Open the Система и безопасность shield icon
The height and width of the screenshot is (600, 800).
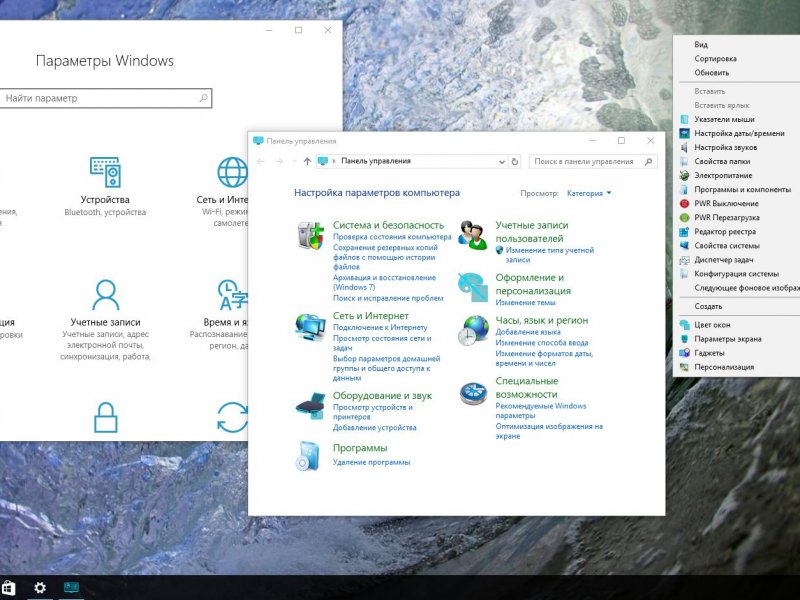311,235
